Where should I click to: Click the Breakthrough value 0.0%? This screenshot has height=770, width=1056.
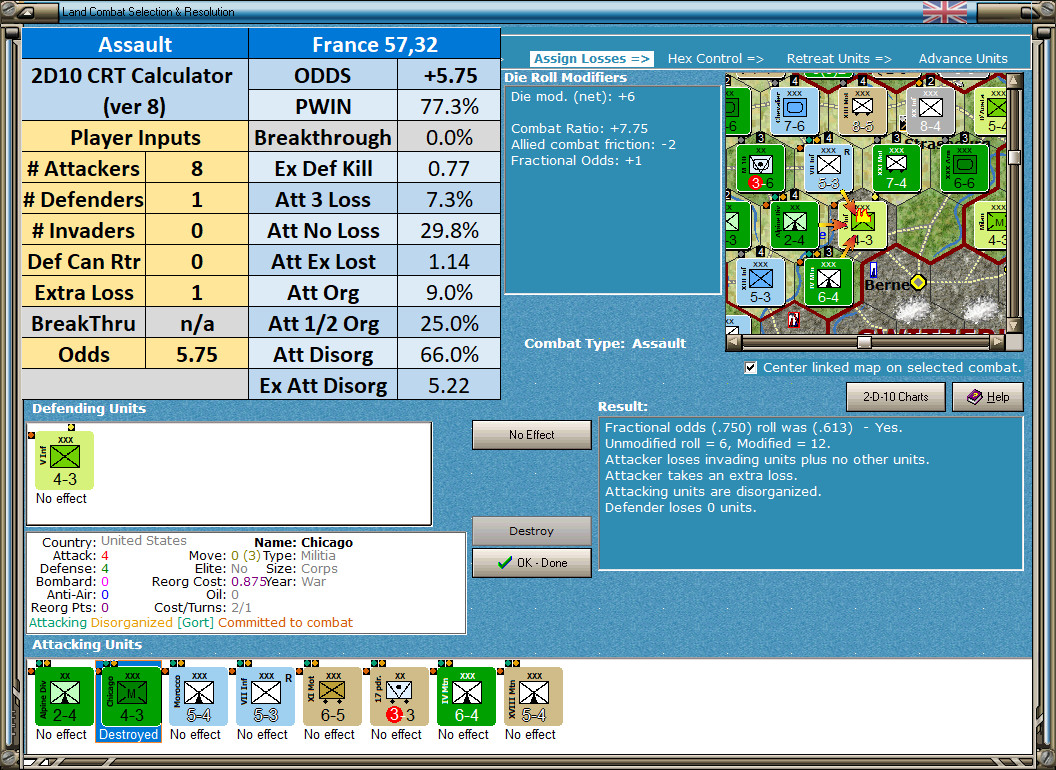(449, 137)
